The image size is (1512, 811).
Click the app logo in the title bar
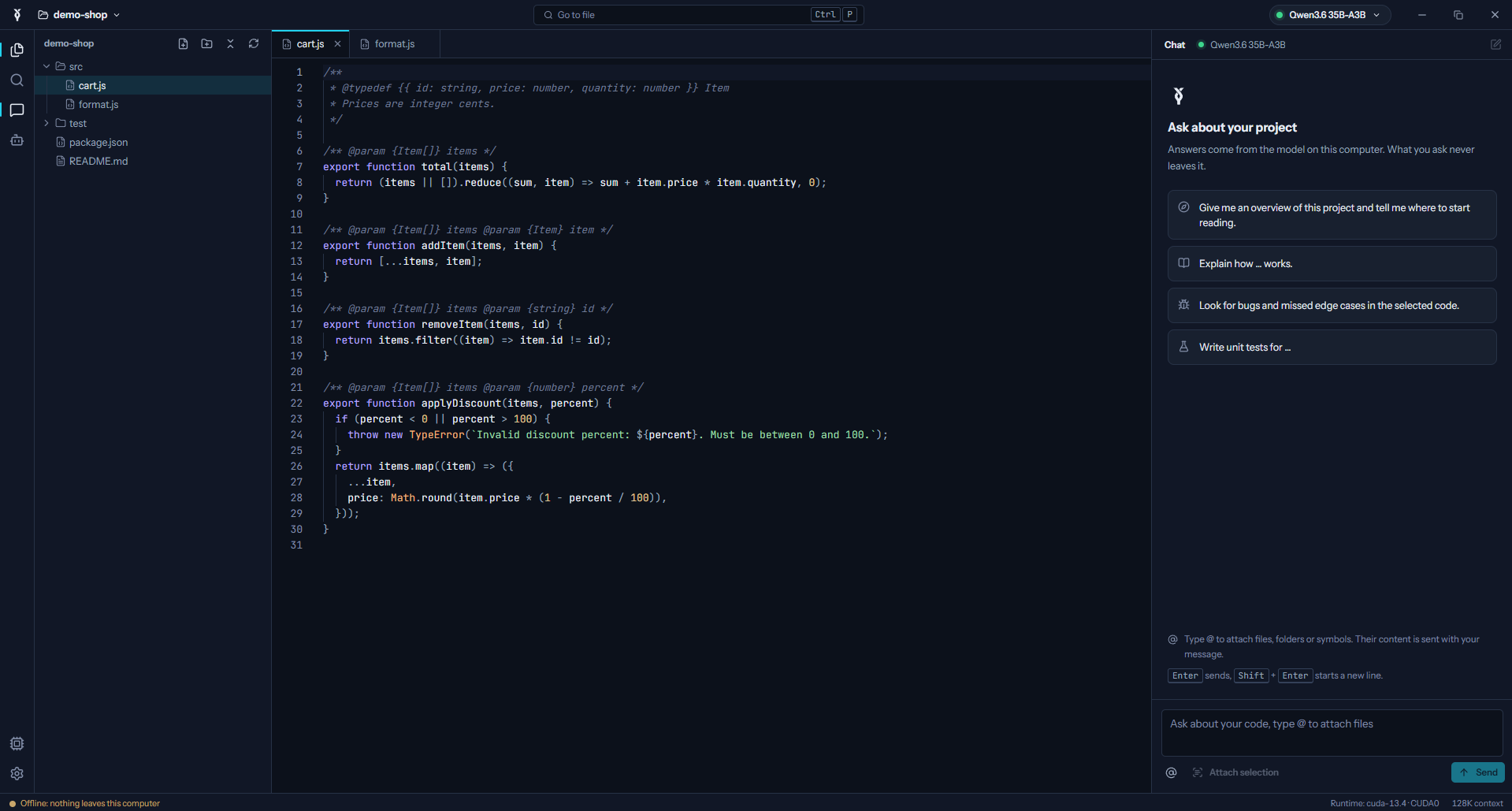tap(17, 14)
